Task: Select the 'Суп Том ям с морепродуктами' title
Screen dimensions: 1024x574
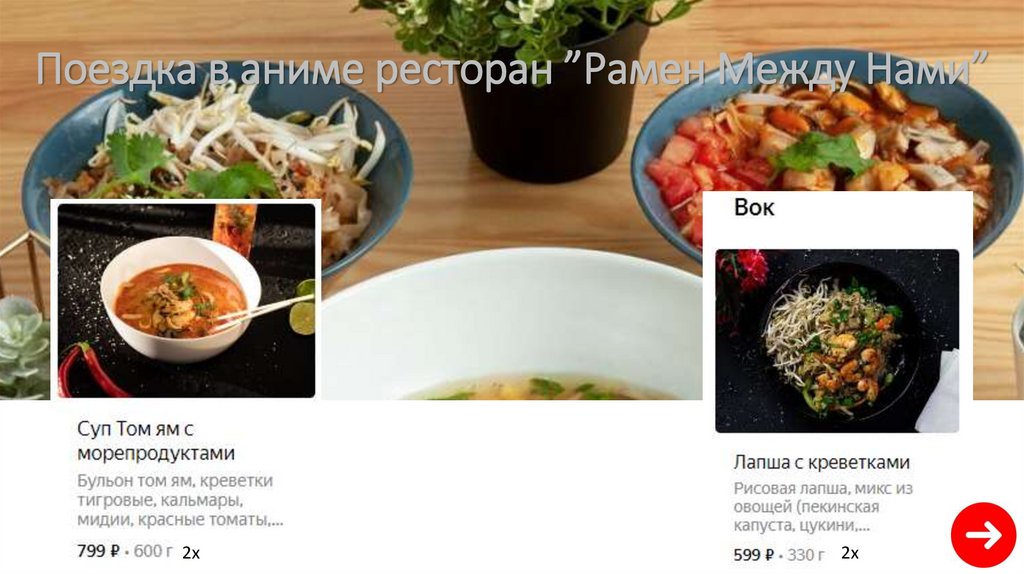Action: [x=155, y=441]
